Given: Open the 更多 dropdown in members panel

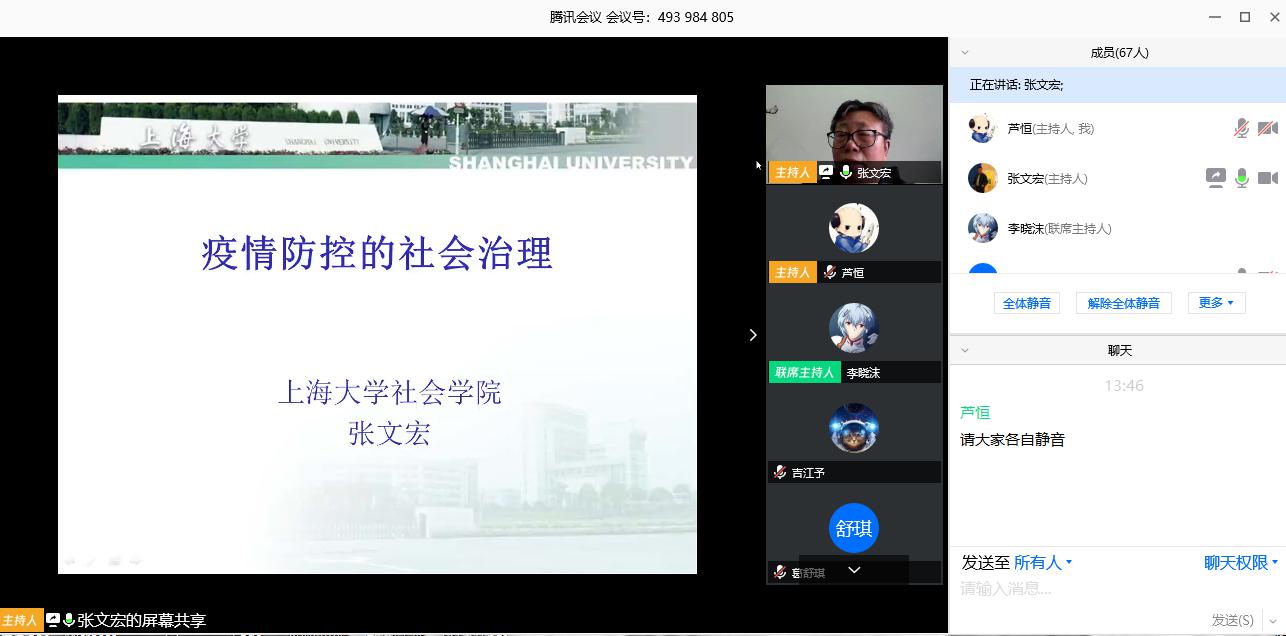Looking at the screenshot, I should click(x=1216, y=303).
